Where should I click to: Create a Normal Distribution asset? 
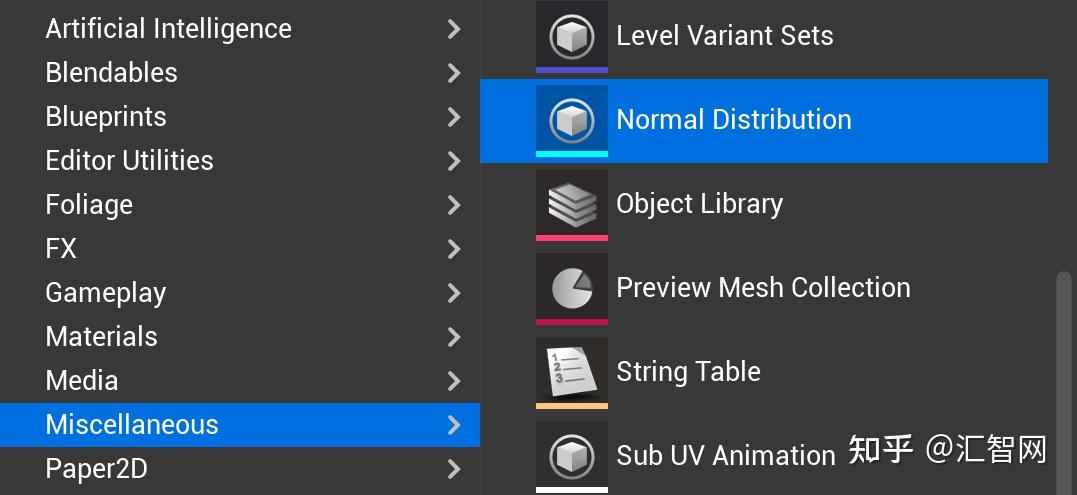pyautogui.click(x=734, y=120)
